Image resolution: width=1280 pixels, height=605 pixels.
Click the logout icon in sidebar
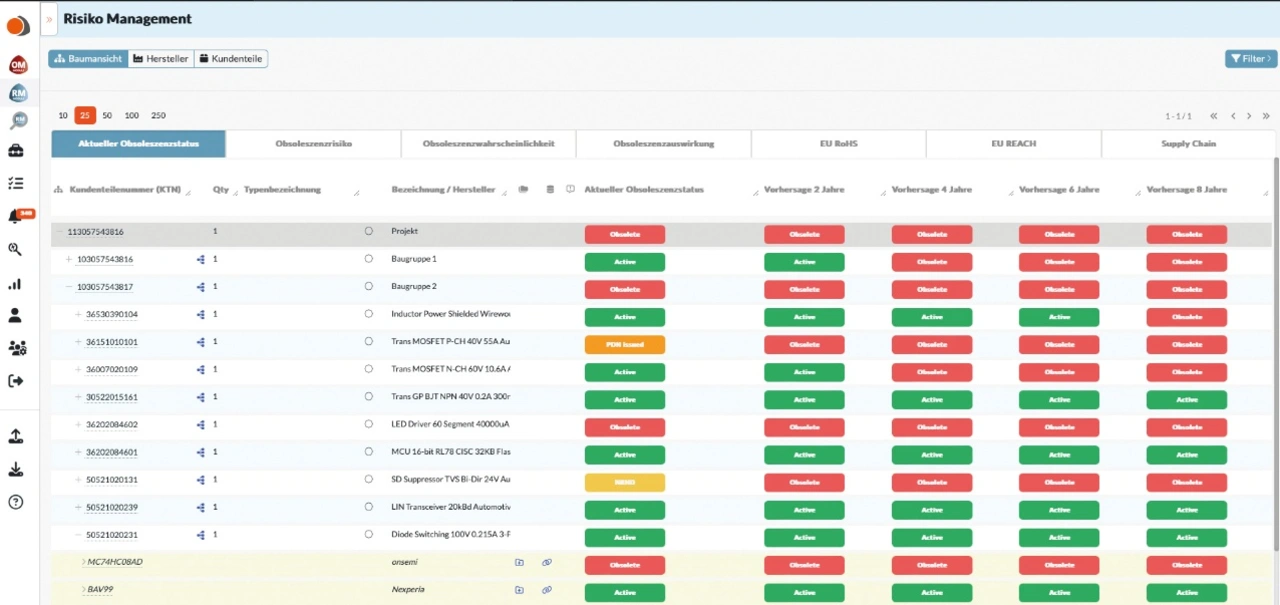(16, 381)
